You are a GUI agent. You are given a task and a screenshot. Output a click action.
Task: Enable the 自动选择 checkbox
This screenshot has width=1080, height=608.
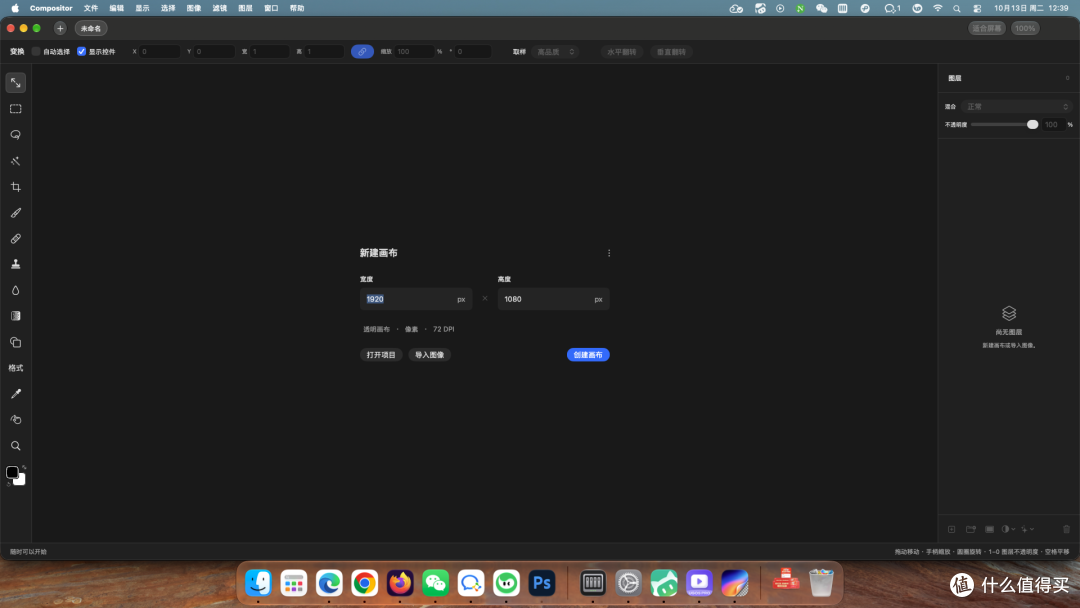click(37, 52)
